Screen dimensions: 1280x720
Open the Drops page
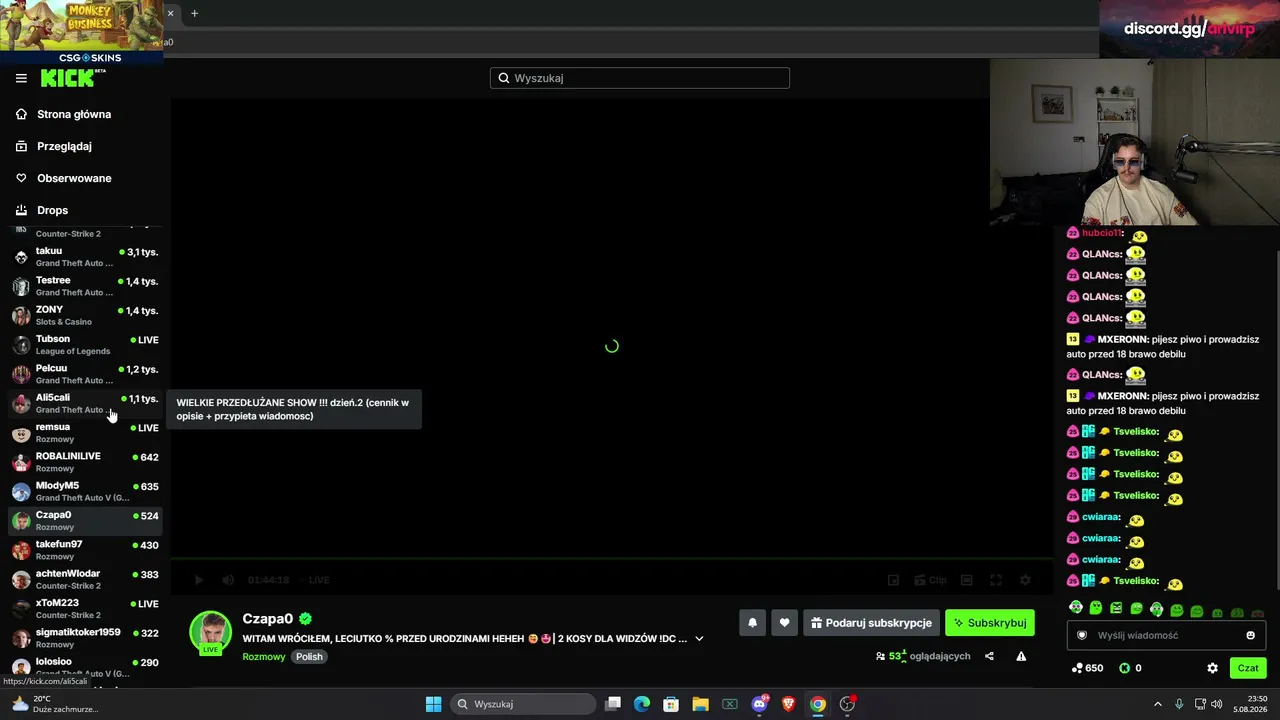(52, 210)
